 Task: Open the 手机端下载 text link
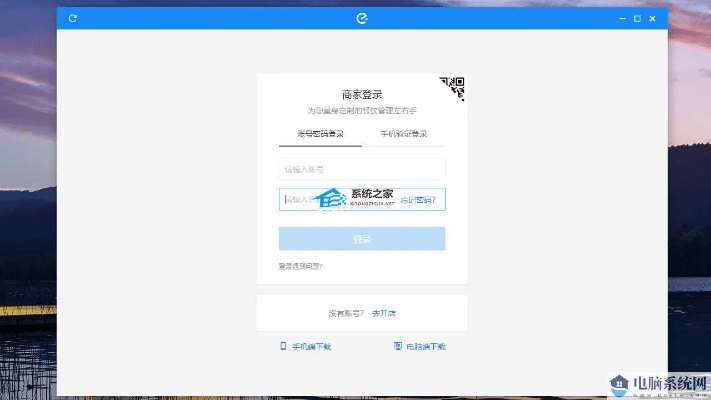tap(311, 346)
